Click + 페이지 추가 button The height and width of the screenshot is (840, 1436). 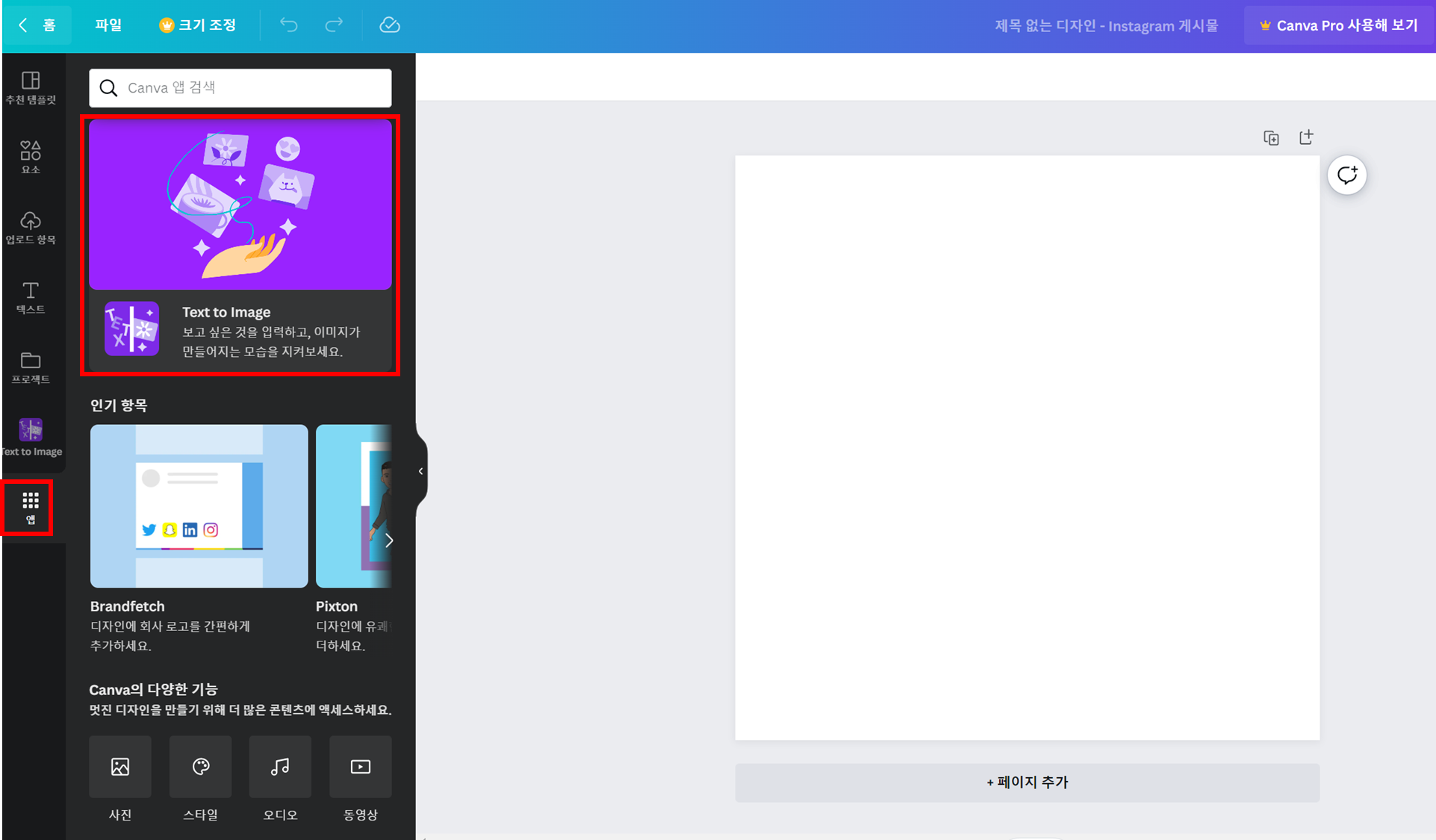click(x=1028, y=783)
